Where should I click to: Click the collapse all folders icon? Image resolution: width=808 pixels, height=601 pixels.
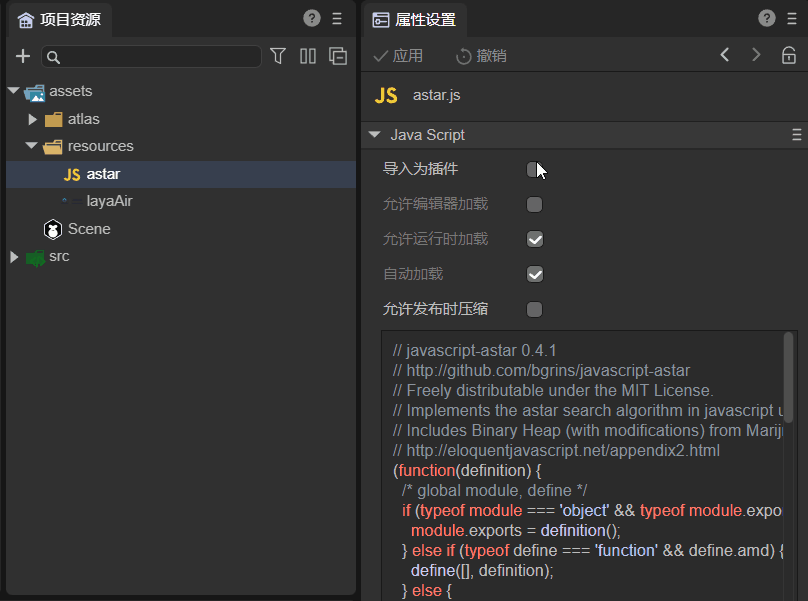tap(338, 56)
